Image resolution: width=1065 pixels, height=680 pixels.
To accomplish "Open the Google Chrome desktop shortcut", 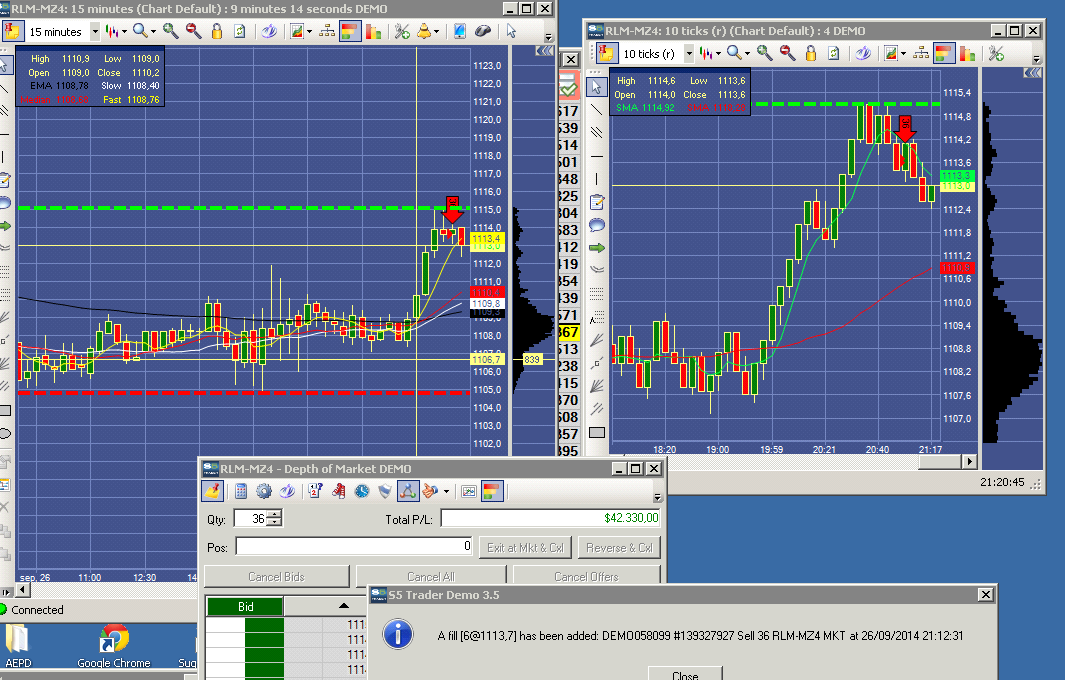I will (x=113, y=646).
